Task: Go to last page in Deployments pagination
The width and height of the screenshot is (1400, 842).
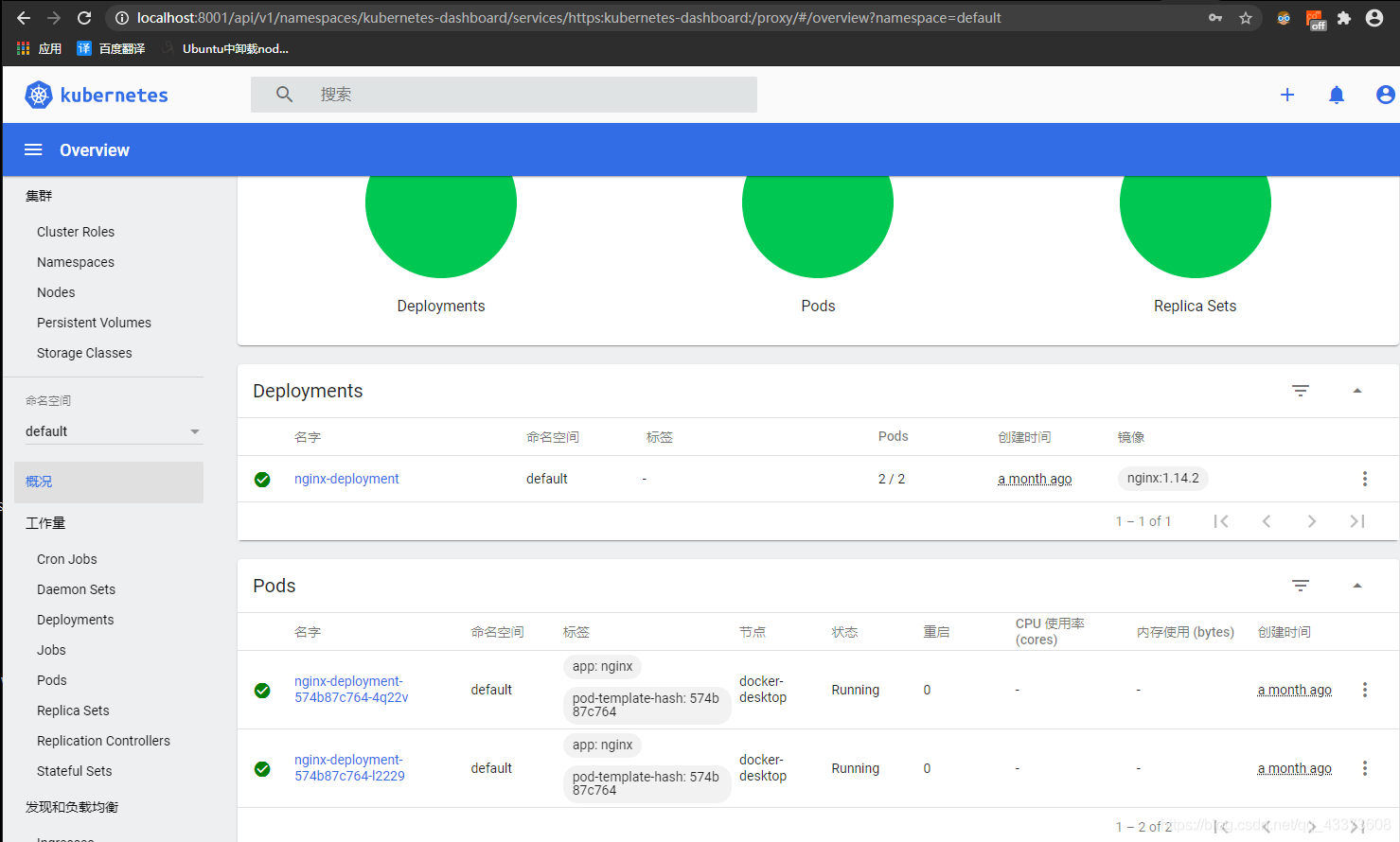Action: (1356, 521)
